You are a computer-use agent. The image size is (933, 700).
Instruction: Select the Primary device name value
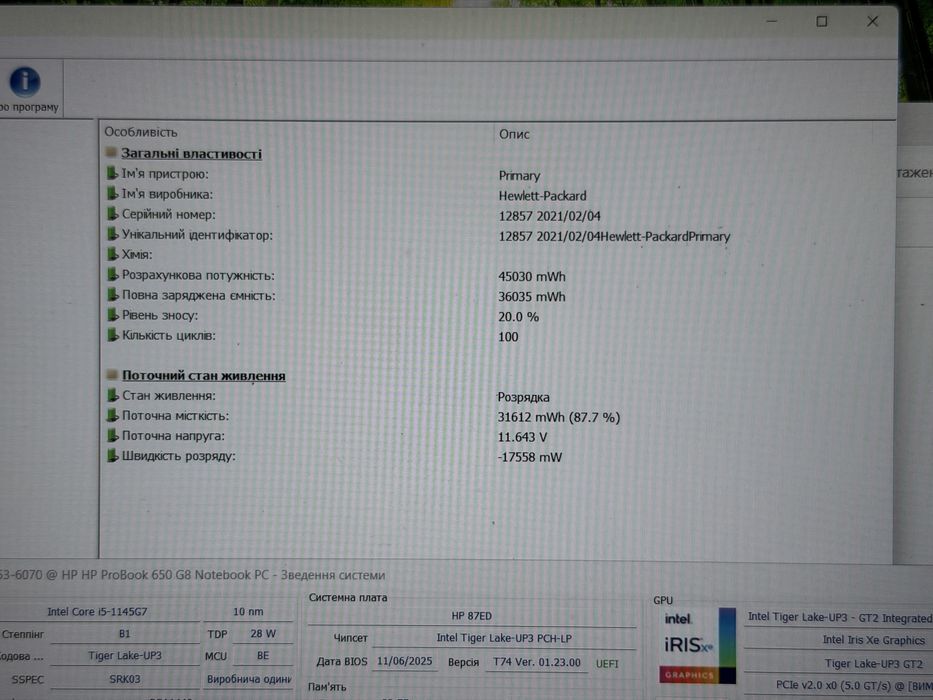[519, 176]
